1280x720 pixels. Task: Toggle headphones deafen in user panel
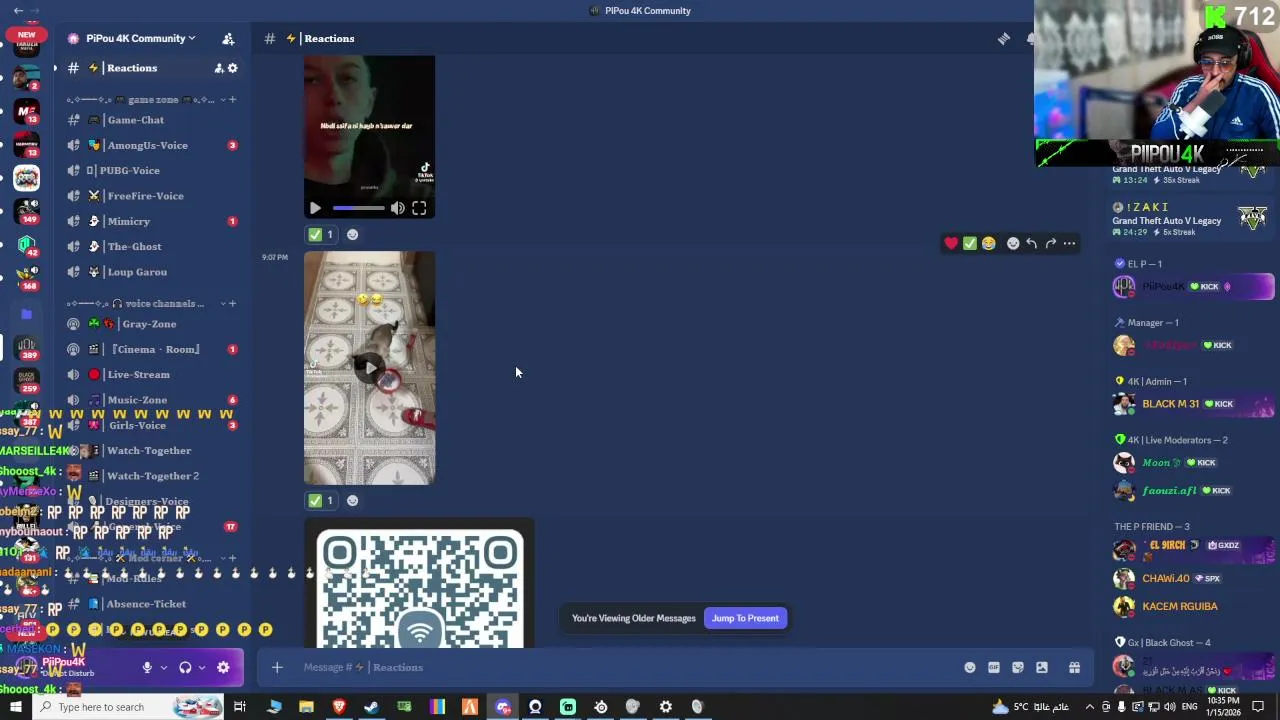tap(185, 667)
